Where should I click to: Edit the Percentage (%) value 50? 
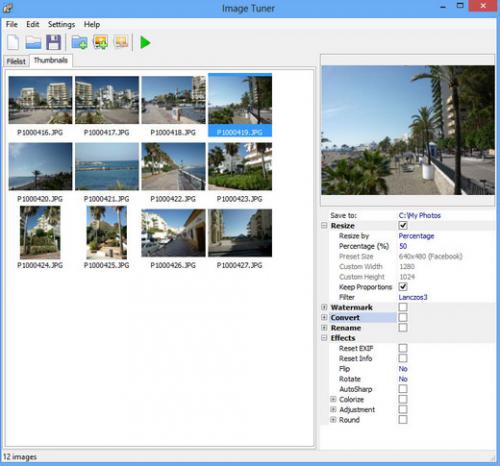coord(403,246)
